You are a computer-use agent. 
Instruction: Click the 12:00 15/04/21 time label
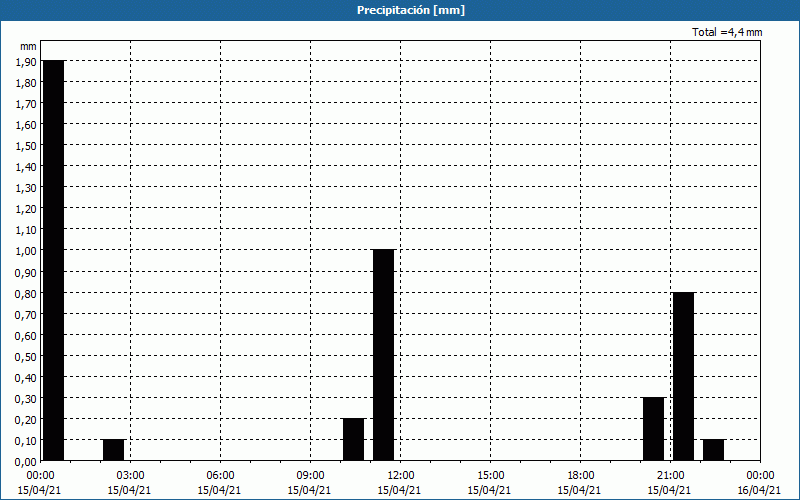click(x=400, y=483)
